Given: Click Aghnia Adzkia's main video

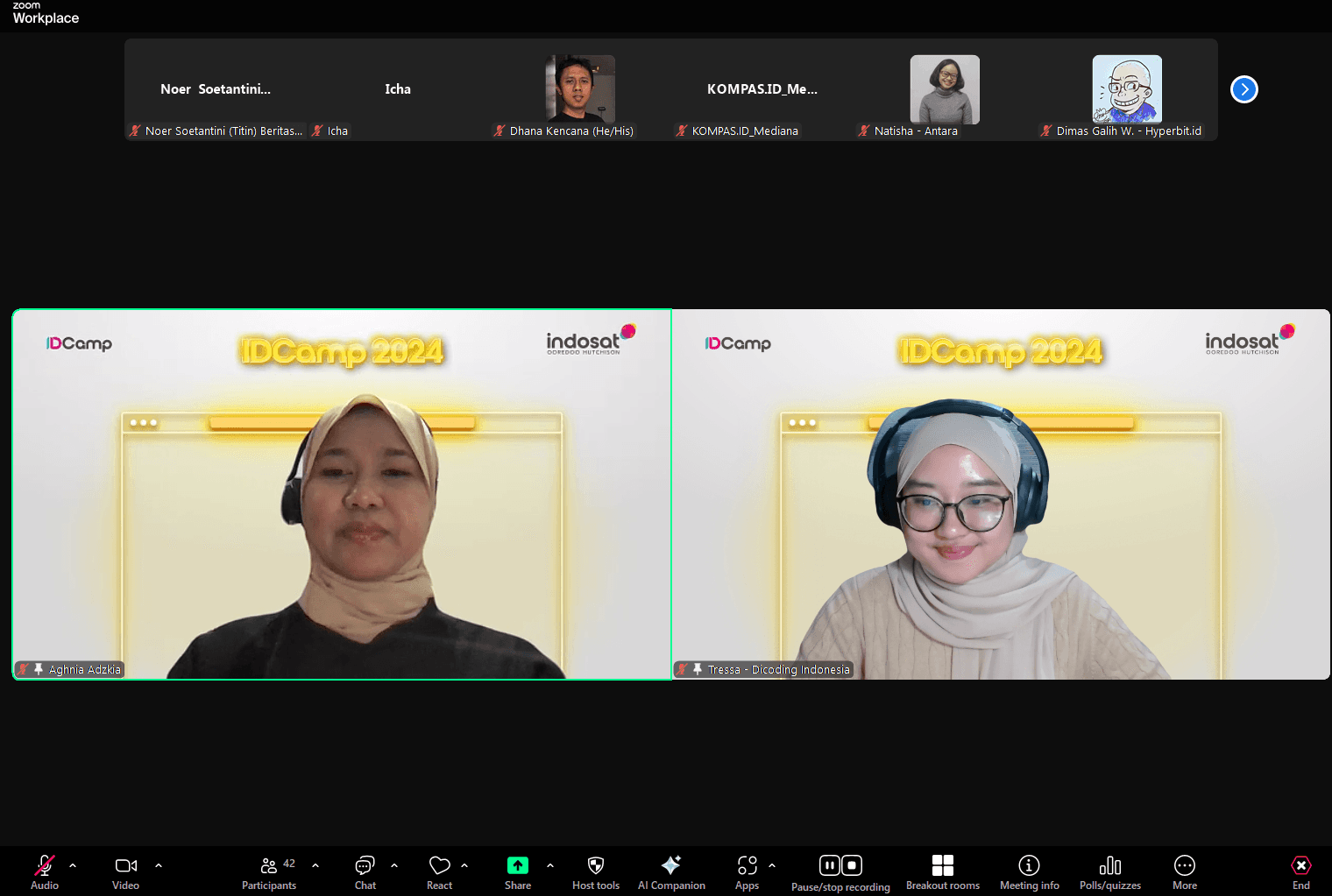Looking at the screenshot, I should [343, 494].
